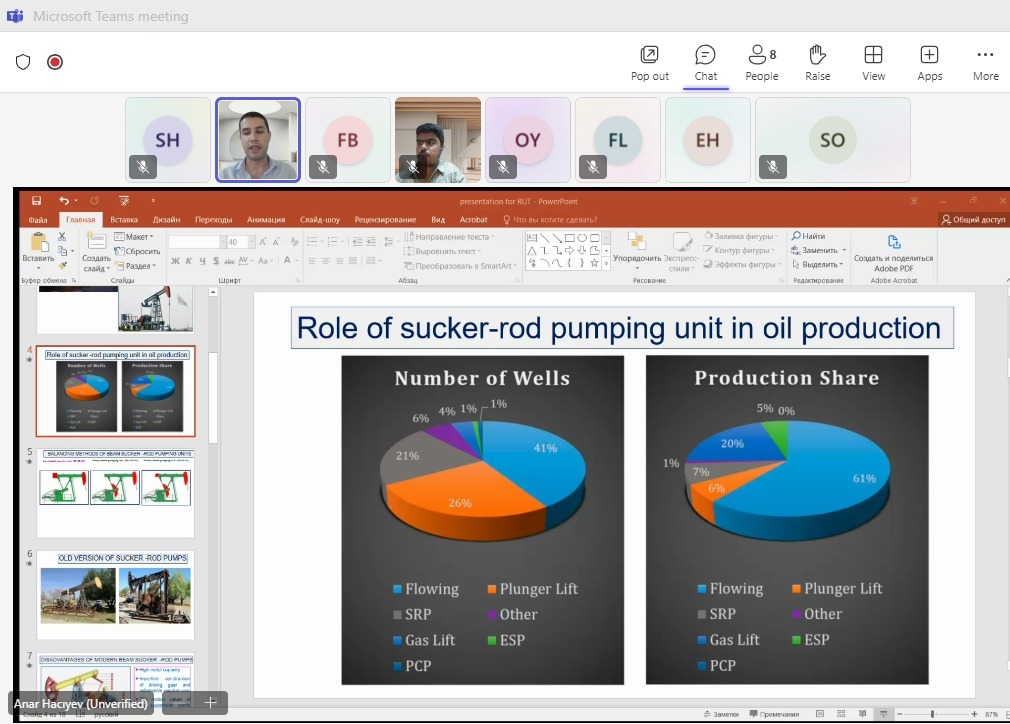Click the muted mic icon on SO tile
Image resolution: width=1010 pixels, height=724 pixels.
tap(773, 167)
